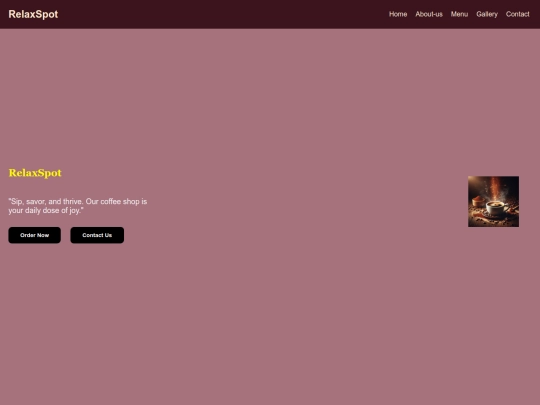Open the Menu nav link
The image size is (540, 405).
click(459, 14)
